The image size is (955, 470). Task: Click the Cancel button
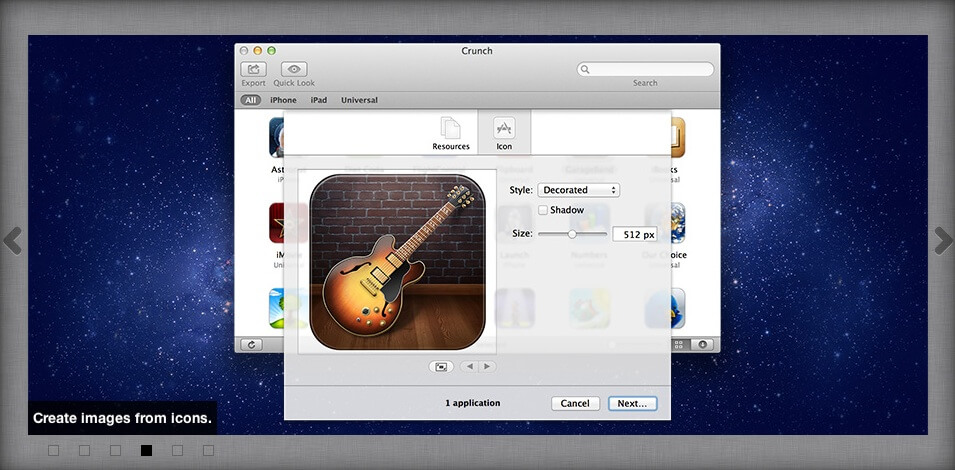click(576, 403)
